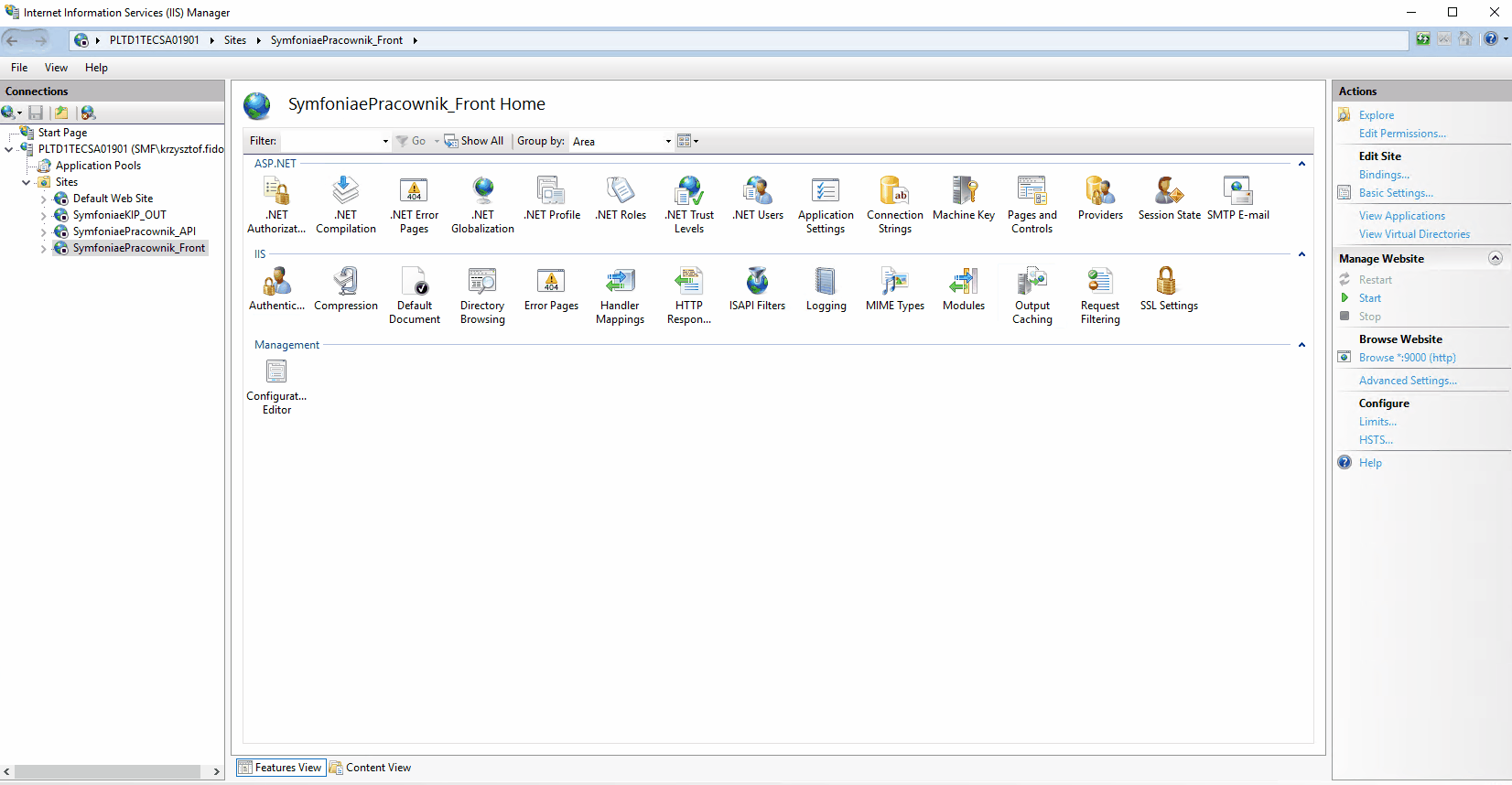Open .NET Profile feature
Screen dimensions: 1512x785
(x=552, y=199)
